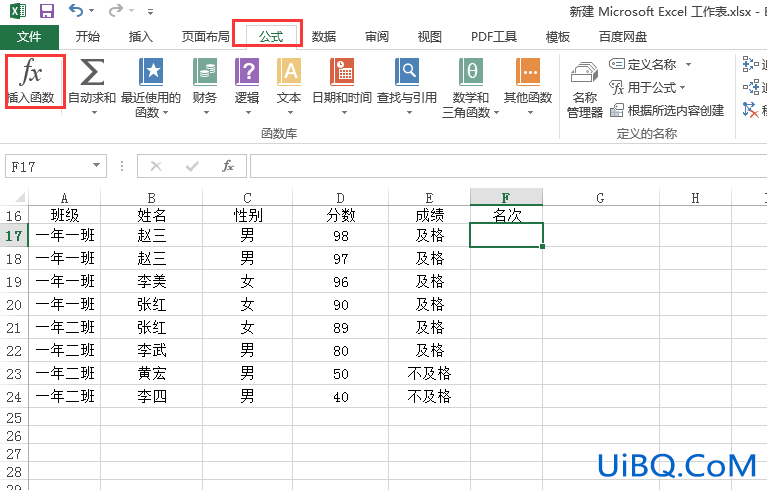Viewport: 767px width, 490px height.
Task: Click the name cell 李四
Action: pyautogui.click(x=152, y=397)
